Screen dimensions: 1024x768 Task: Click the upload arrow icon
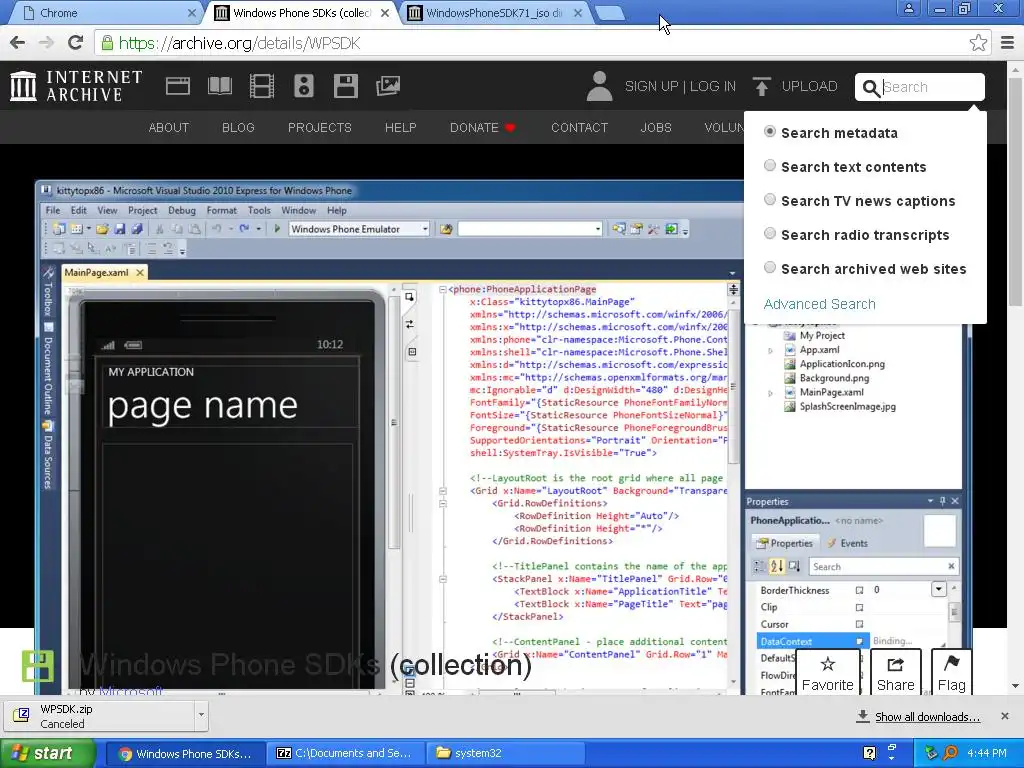tap(761, 86)
